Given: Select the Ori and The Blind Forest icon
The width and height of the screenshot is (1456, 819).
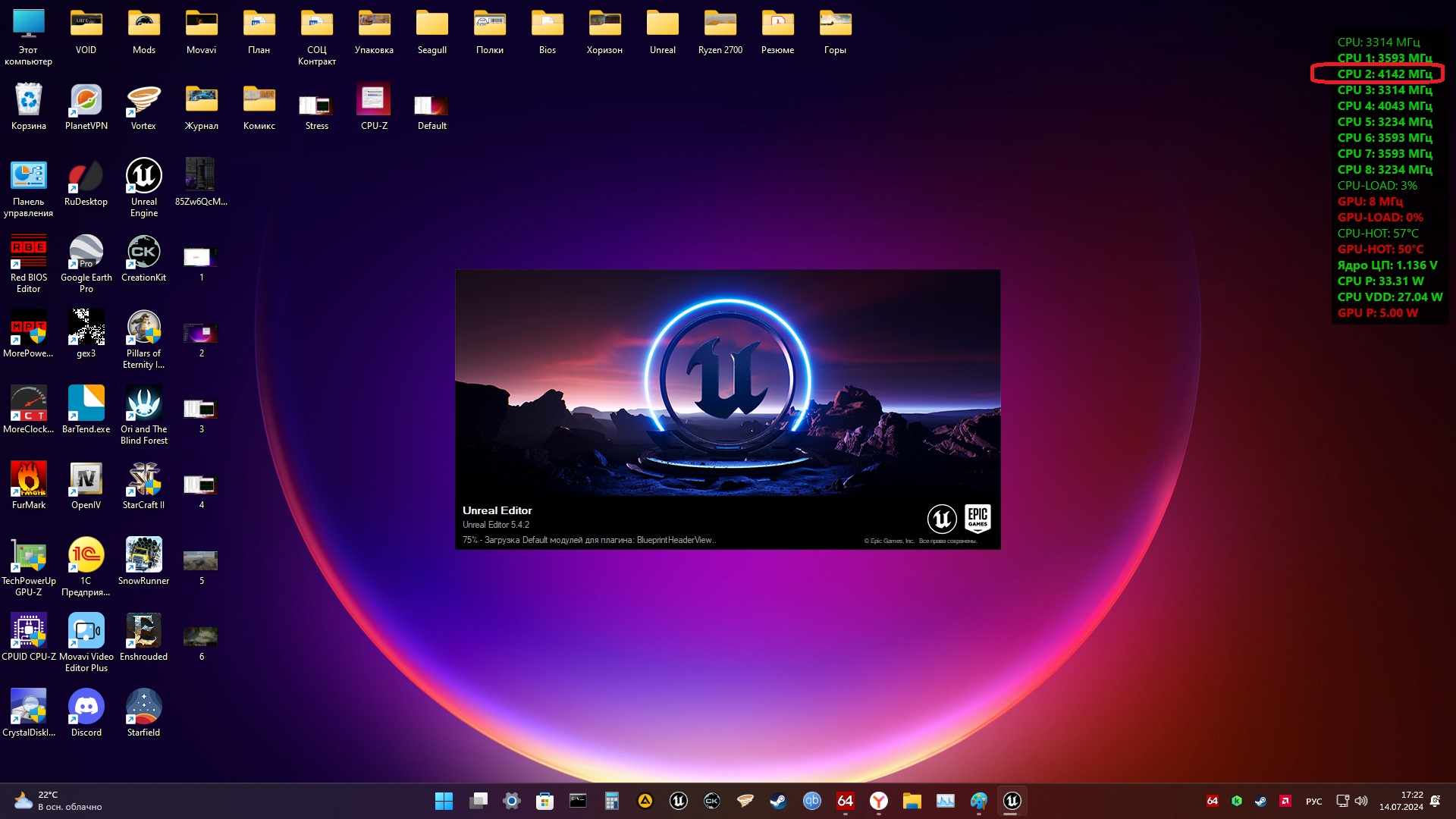Looking at the screenshot, I should coord(143,404).
